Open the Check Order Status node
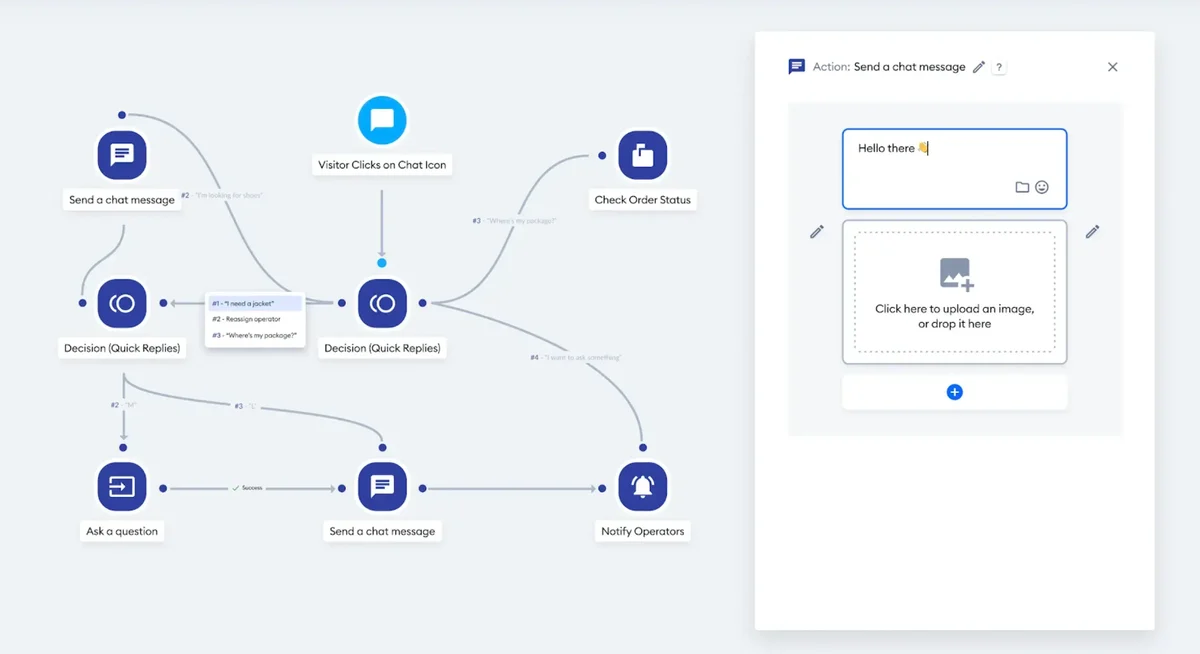 point(641,155)
